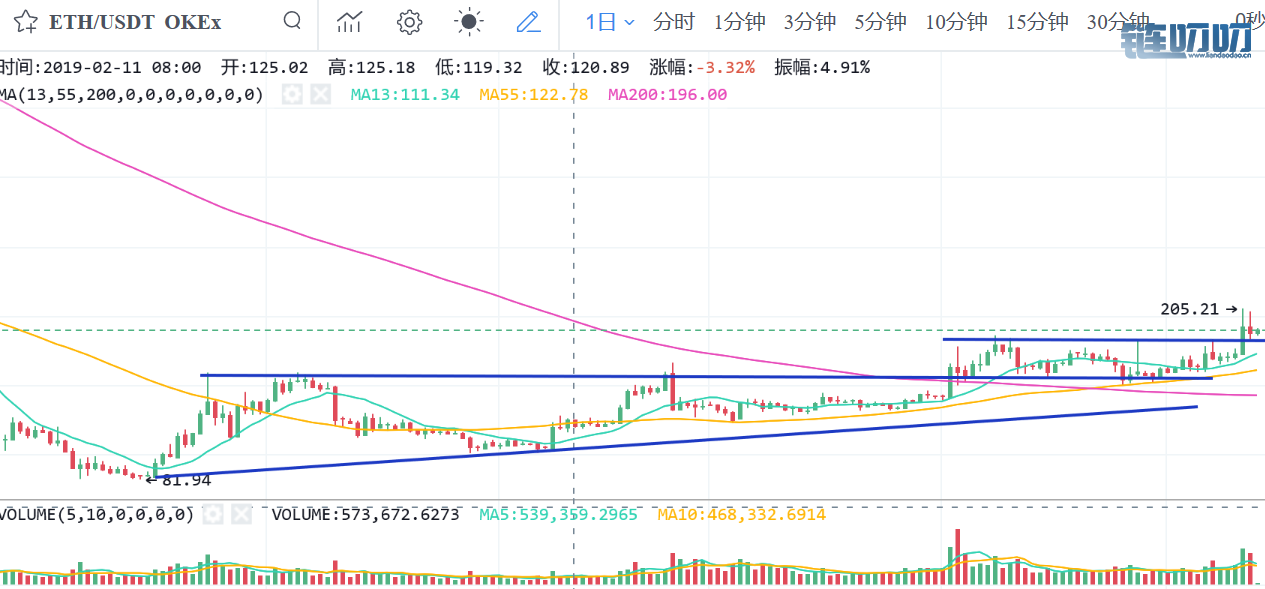Remove the MA indicator with X icon

click(320, 95)
